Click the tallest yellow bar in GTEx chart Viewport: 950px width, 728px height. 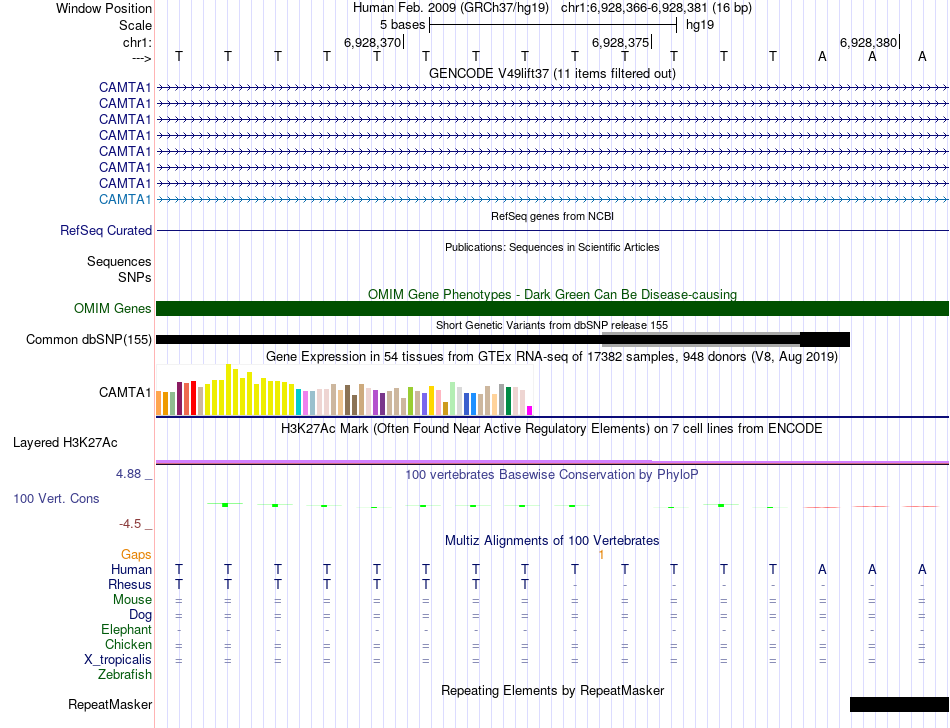click(x=228, y=389)
